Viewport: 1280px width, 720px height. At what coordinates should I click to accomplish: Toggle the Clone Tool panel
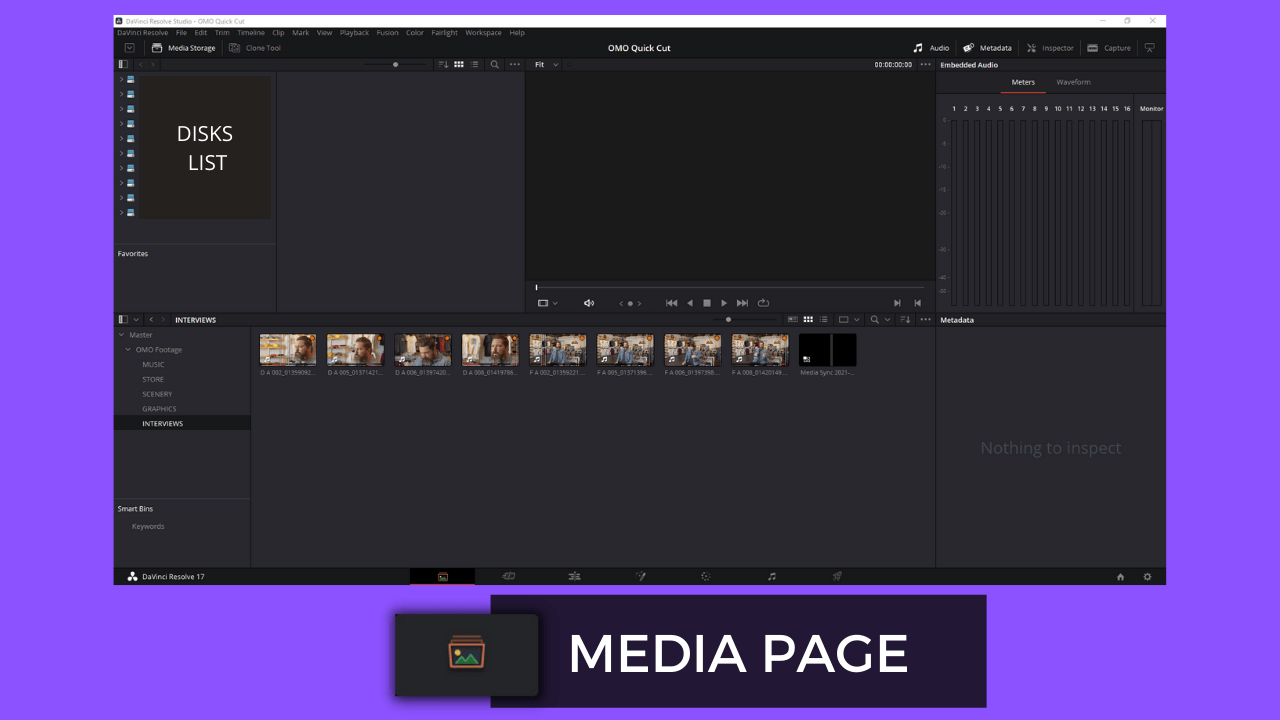255,48
